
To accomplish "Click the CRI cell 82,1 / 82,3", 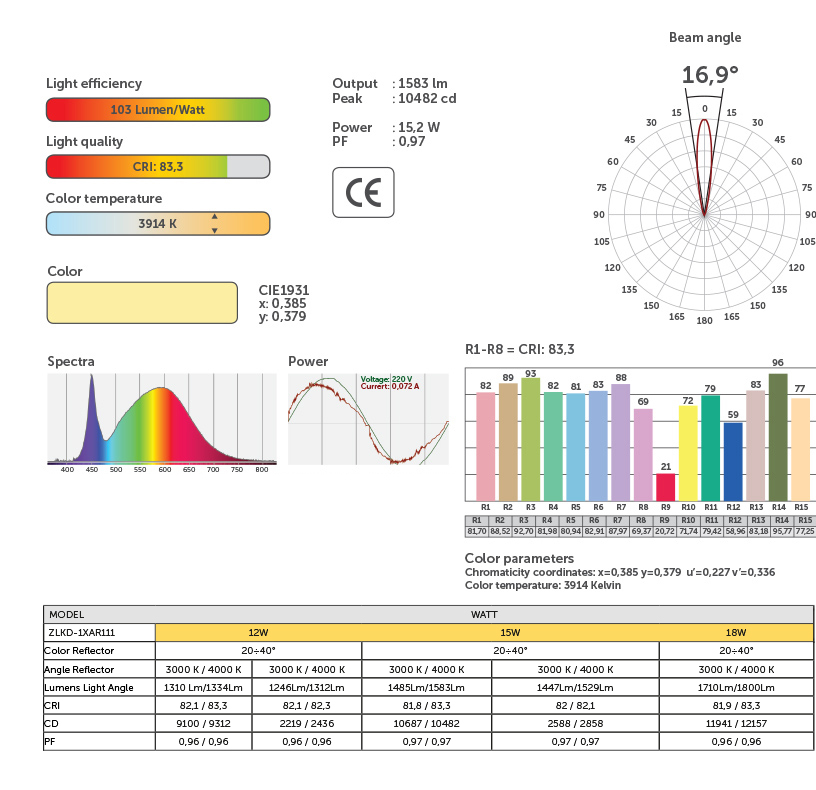I will pyautogui.click(x=307, y=706).
